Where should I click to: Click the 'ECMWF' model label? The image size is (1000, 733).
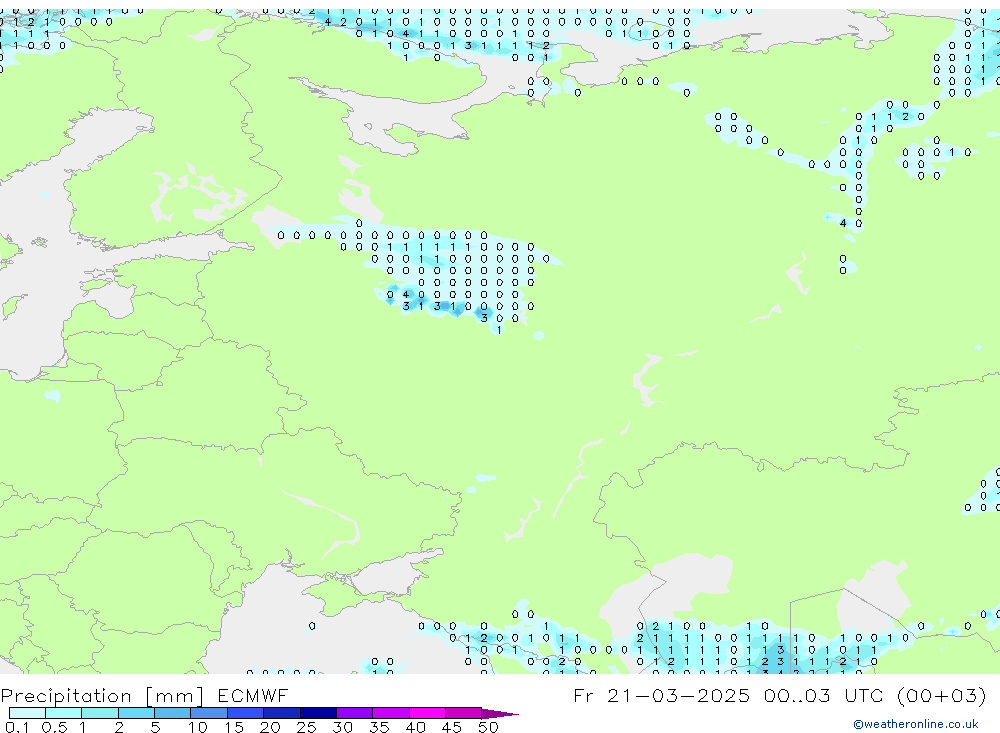point(253,695)
